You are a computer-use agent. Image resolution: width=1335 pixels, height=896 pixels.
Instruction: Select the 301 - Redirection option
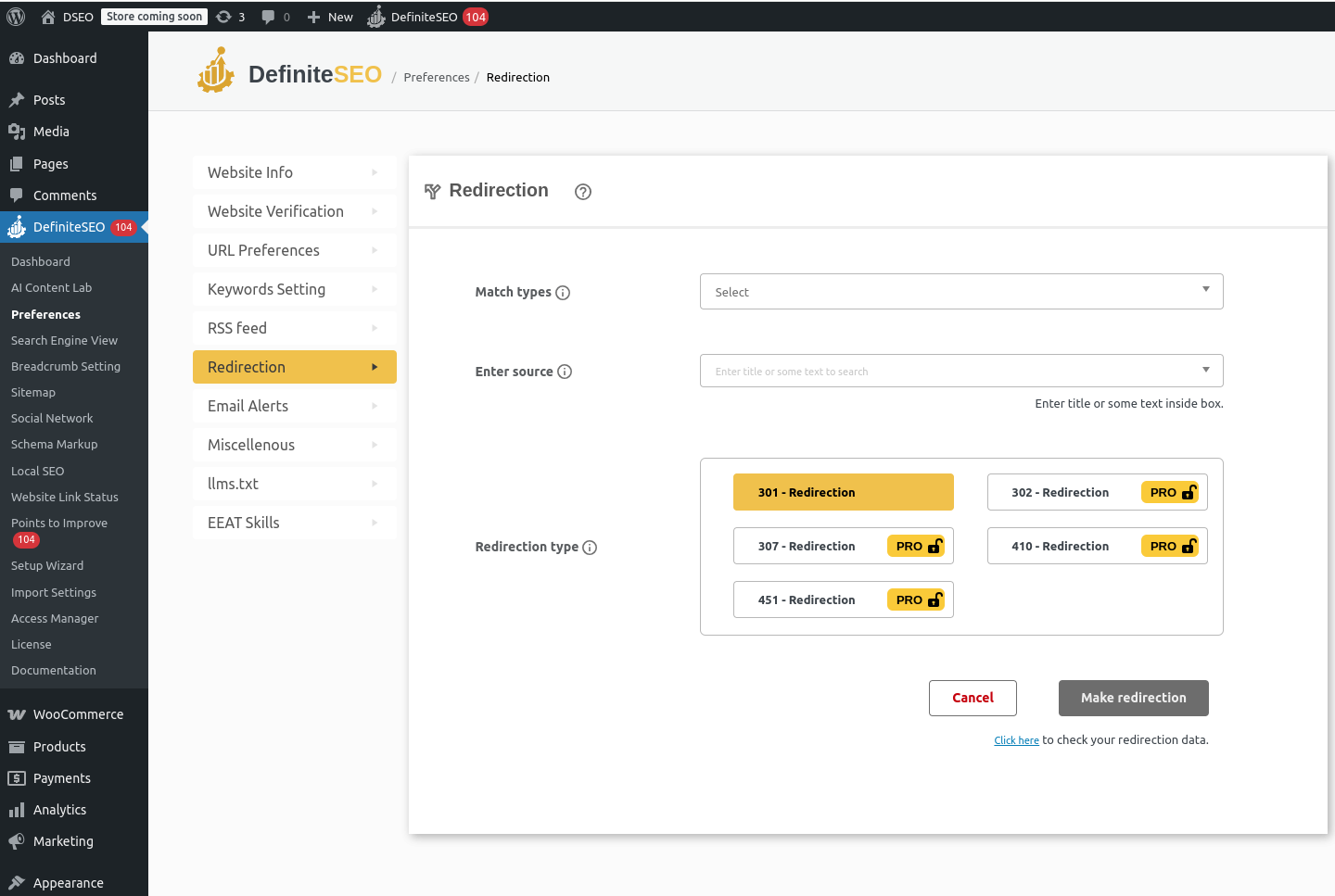click(x=843, y=492)
